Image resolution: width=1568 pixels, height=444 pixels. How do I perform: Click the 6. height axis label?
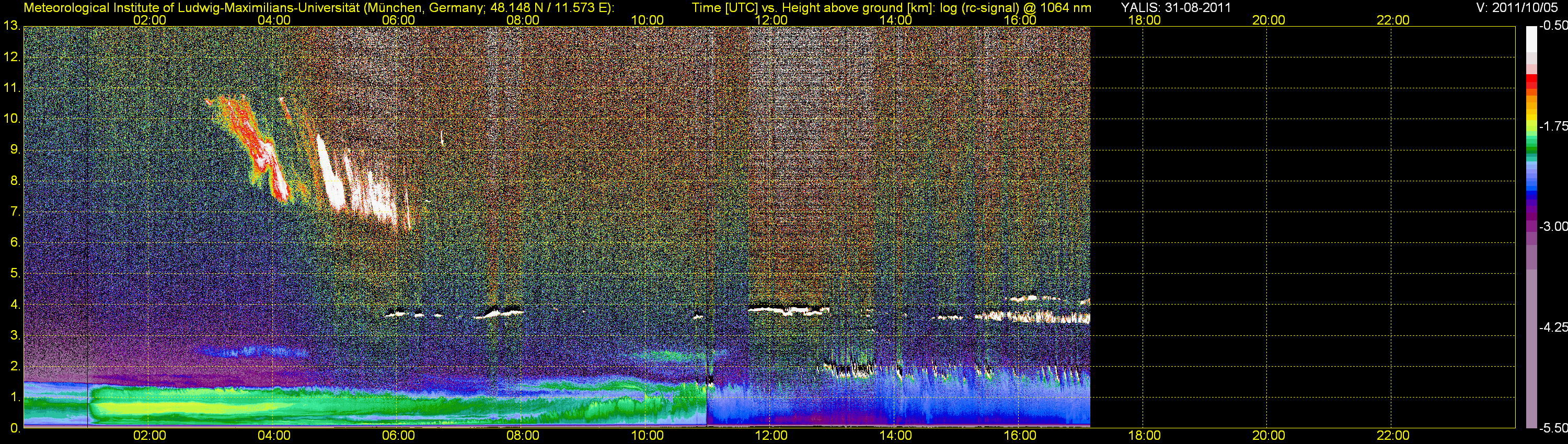(x=15, y=243)
